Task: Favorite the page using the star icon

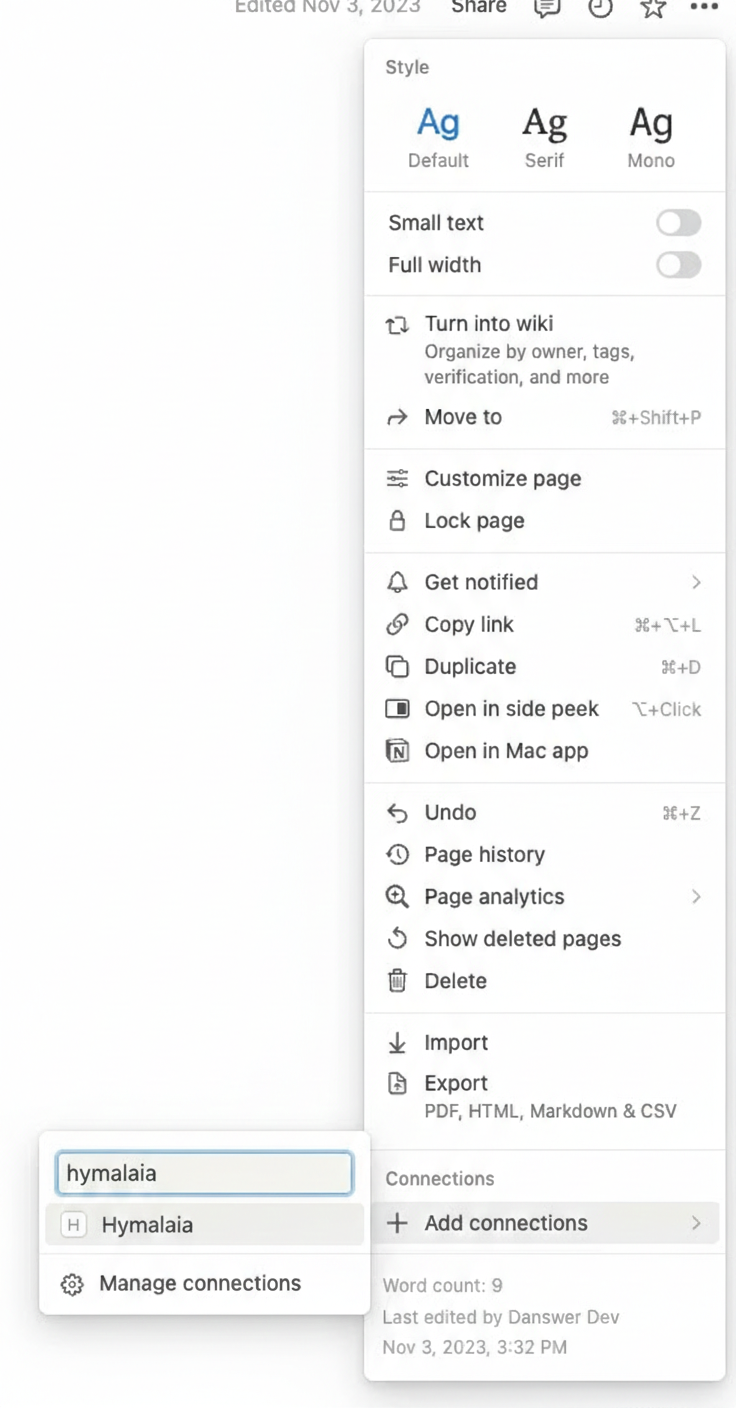Action: tap(653, 9)
